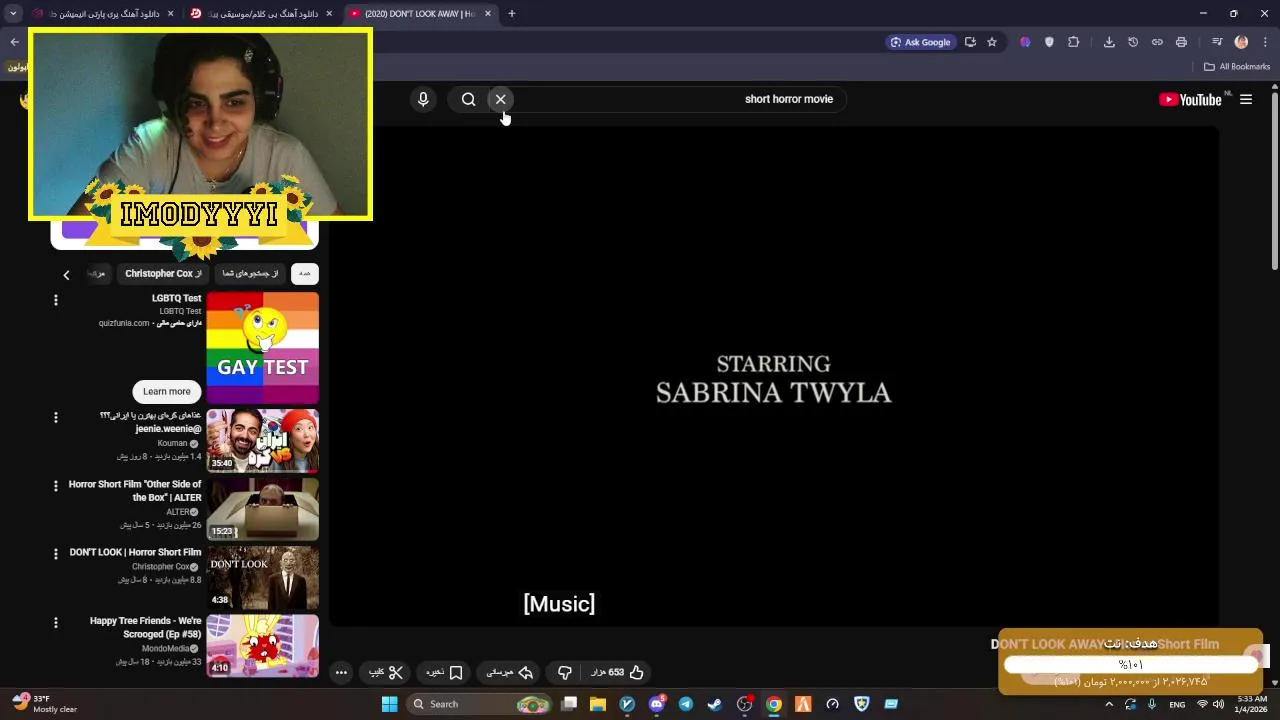Open more actions three-dot button below video
Viewport: 1280px width, 720px height.
coord(341,673)
